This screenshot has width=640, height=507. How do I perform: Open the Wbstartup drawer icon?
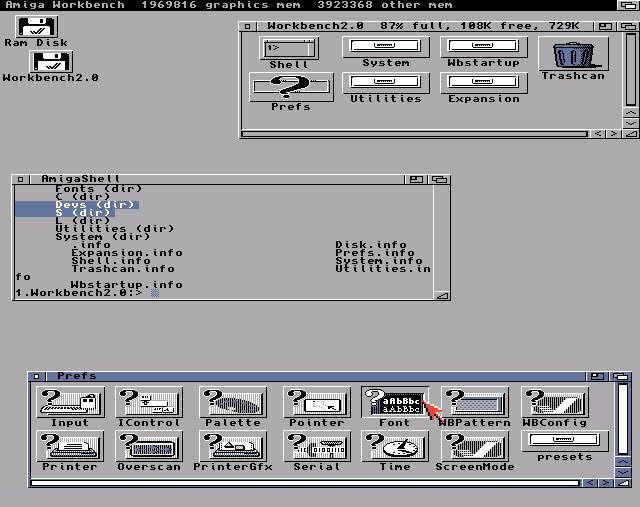pyautogui.click(x=484, y=47)
